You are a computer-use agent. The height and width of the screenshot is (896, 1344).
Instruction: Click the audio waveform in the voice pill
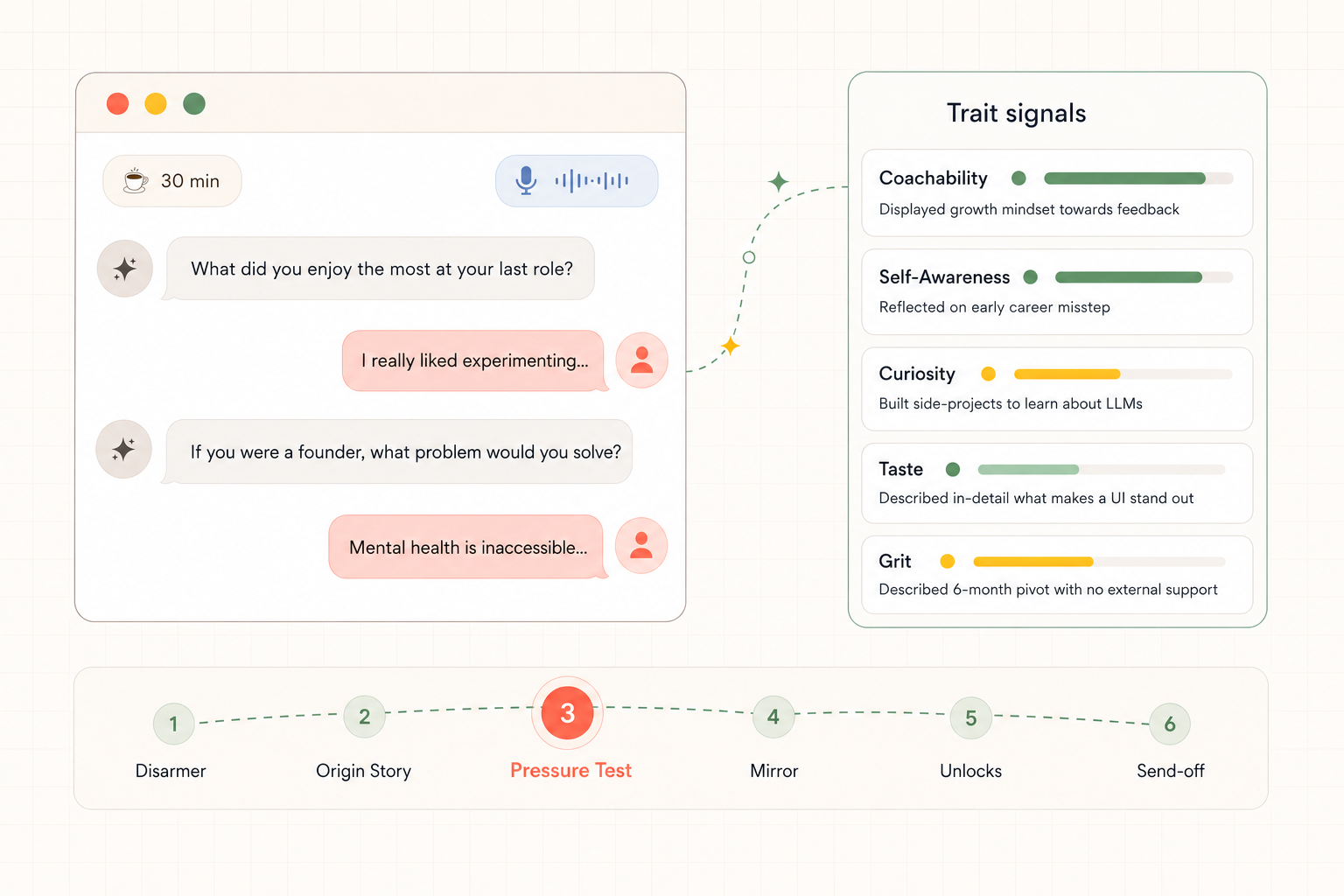(591, 181)
